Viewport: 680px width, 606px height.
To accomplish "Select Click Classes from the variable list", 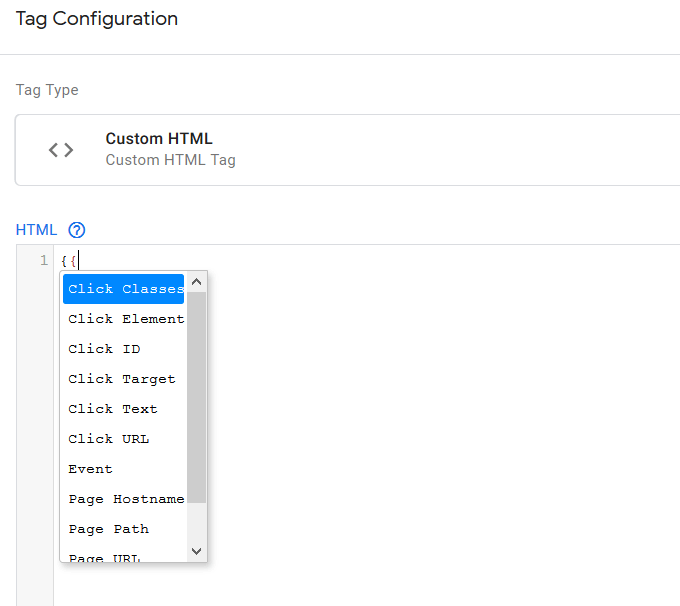I will [x=125, y=289].
